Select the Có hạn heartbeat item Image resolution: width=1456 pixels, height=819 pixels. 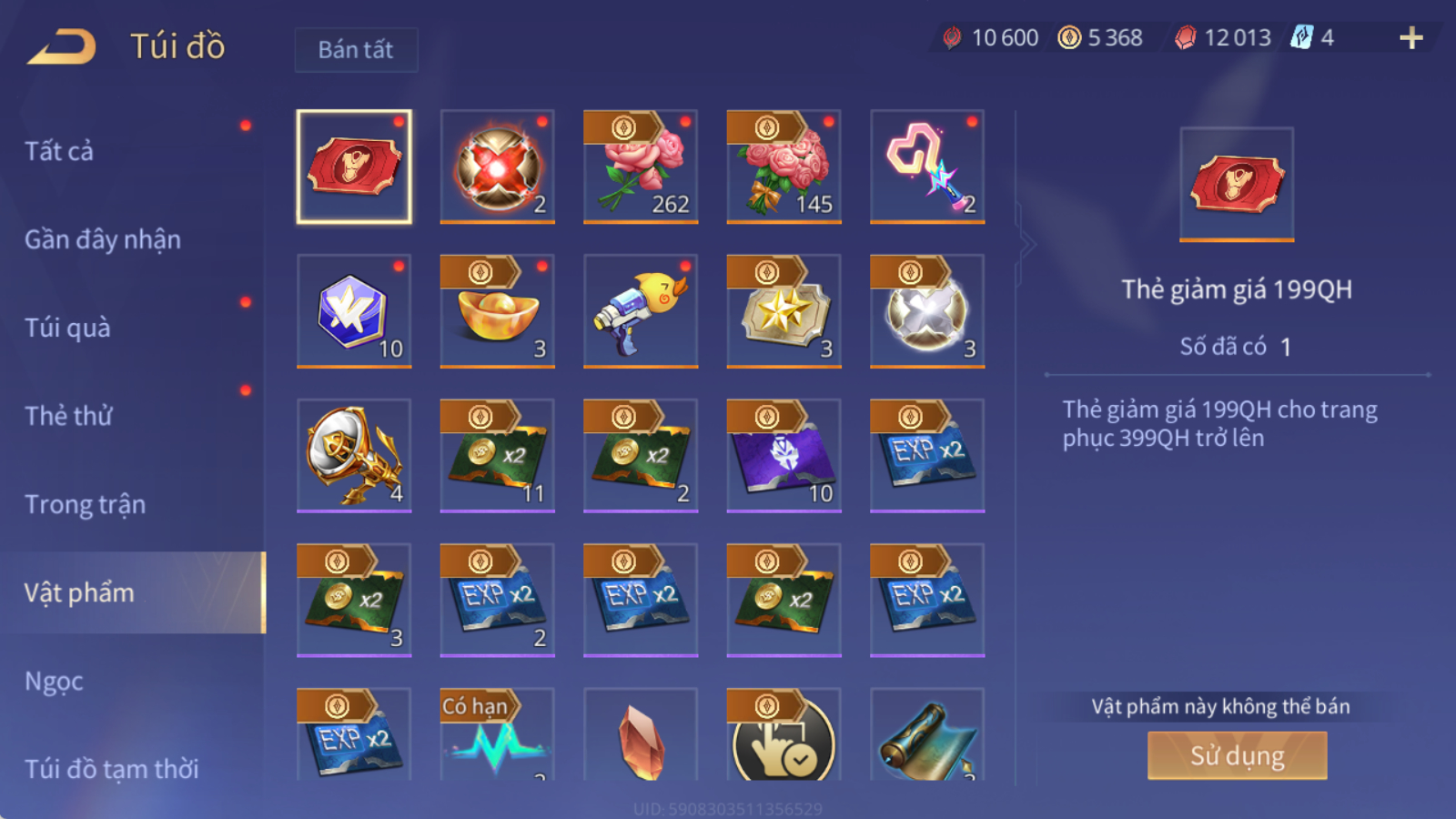coord(497,735)
